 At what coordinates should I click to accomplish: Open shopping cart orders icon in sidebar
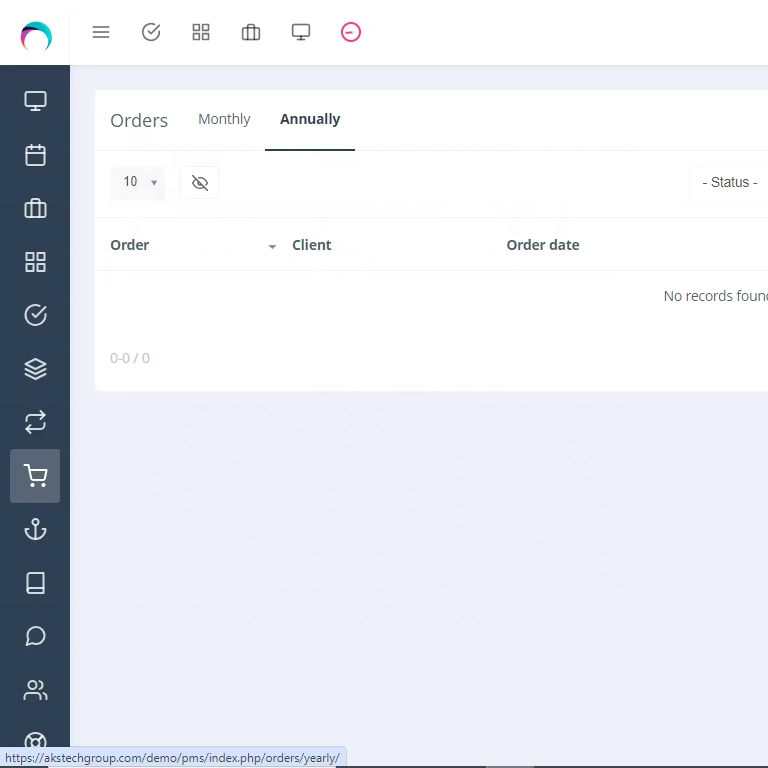pyautogui.click(x=35, y=476)
